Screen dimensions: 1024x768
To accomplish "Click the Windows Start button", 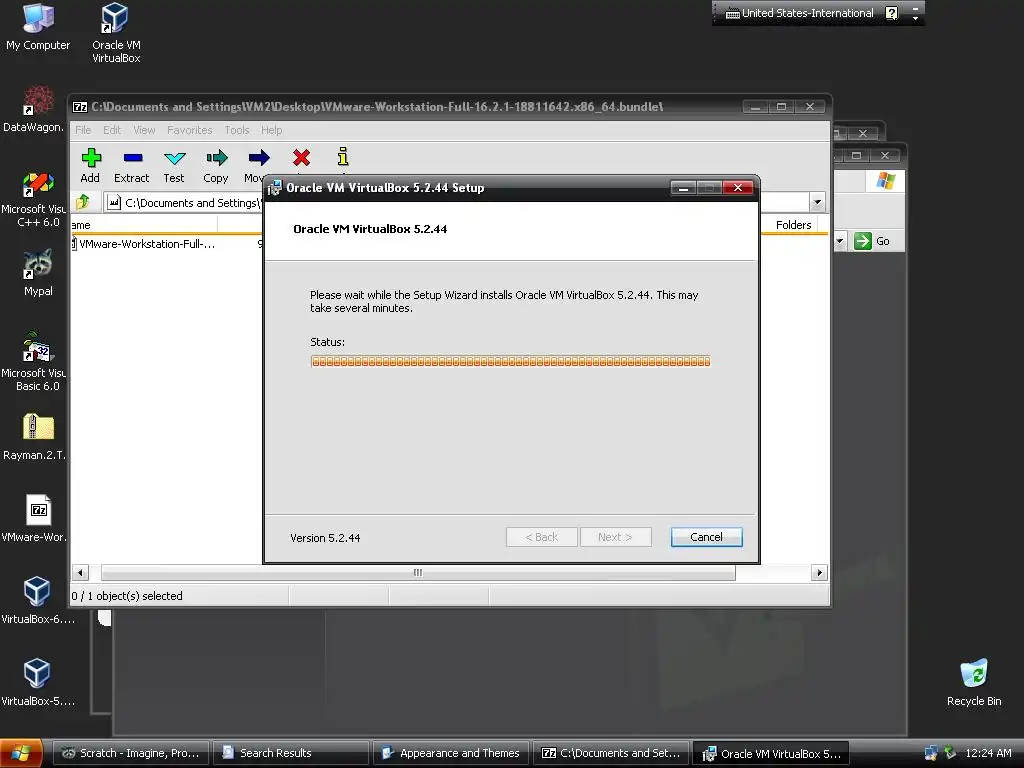I will [x=21, y=753].
